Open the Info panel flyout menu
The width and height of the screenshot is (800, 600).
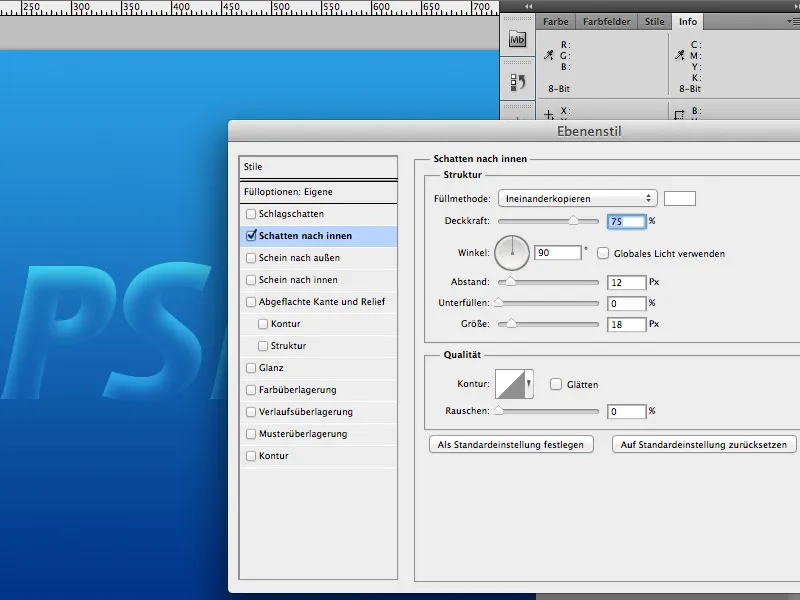point(793,21)
